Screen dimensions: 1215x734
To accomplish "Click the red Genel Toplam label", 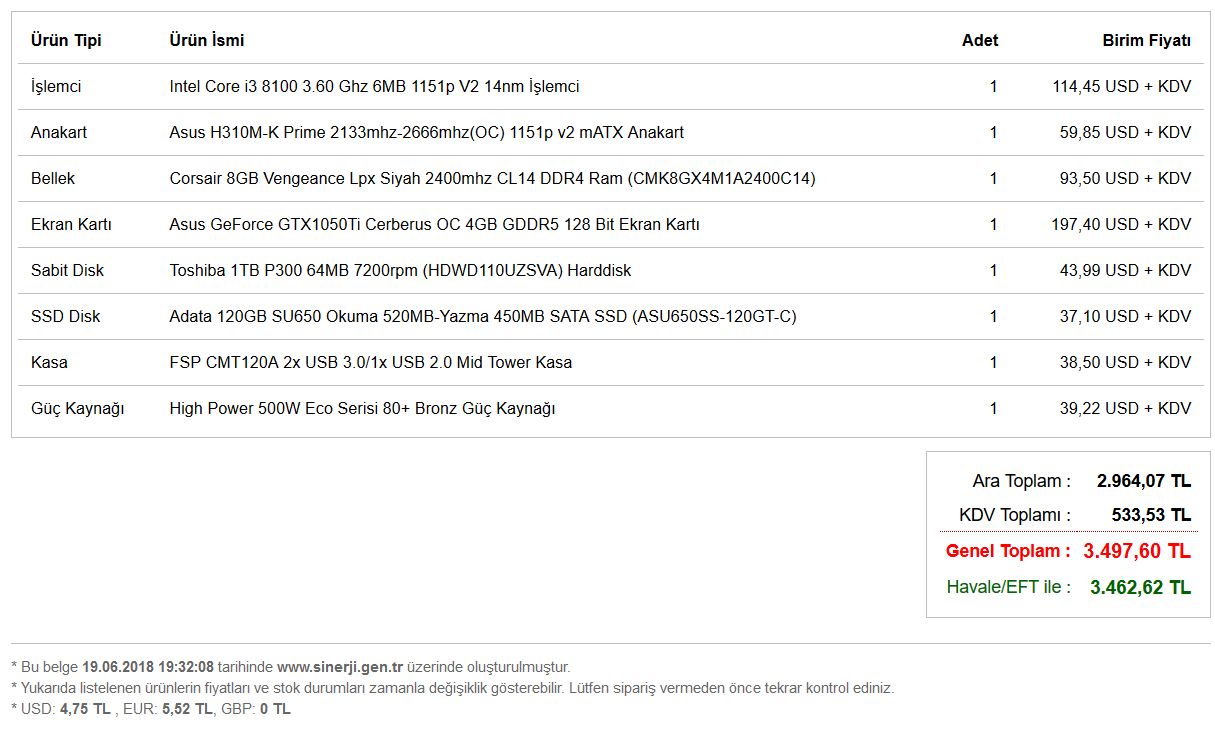I will (x=1008, y=551).
